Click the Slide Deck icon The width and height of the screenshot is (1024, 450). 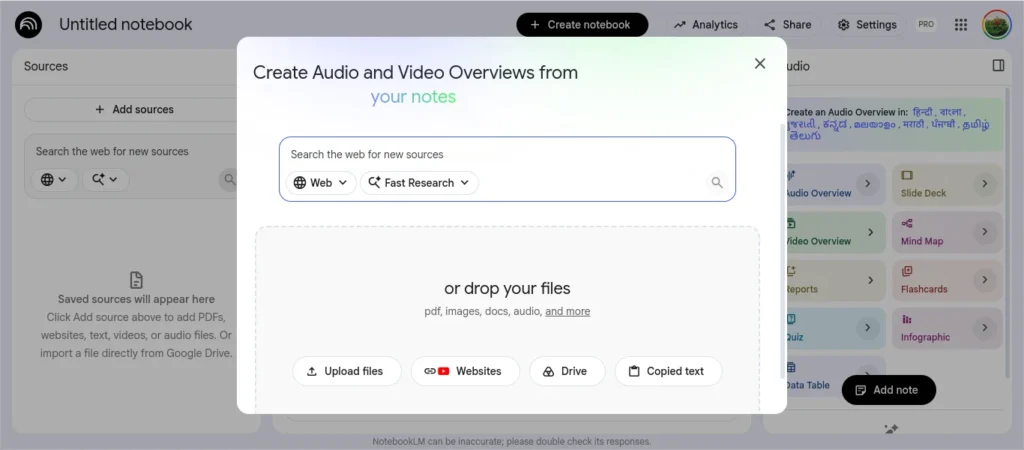click(907, 175)
